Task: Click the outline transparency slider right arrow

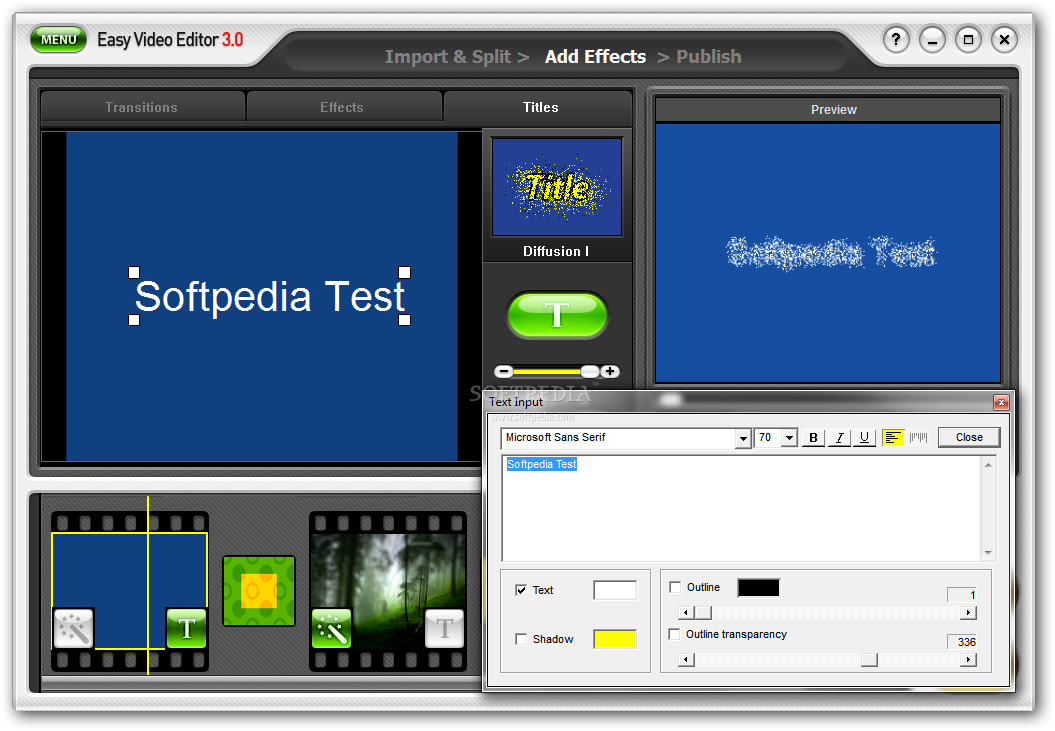Action: point(968,660)
